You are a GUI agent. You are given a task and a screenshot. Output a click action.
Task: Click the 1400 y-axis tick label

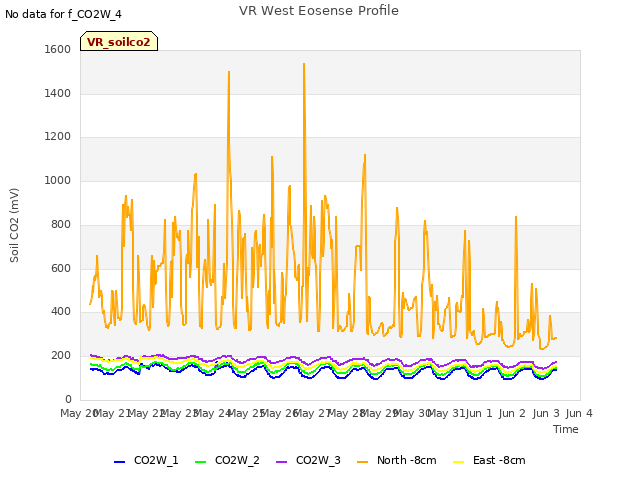(x=58, y=93)
